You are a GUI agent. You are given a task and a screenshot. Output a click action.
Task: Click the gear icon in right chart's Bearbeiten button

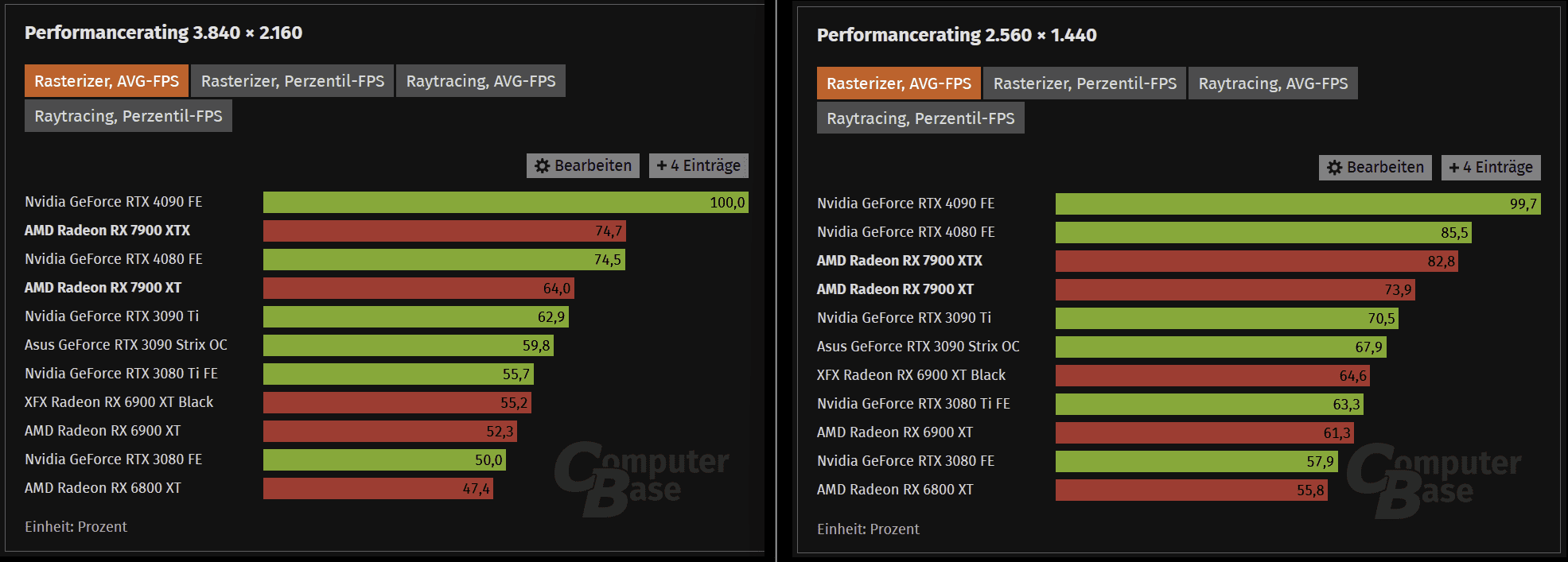(1335, 167)
